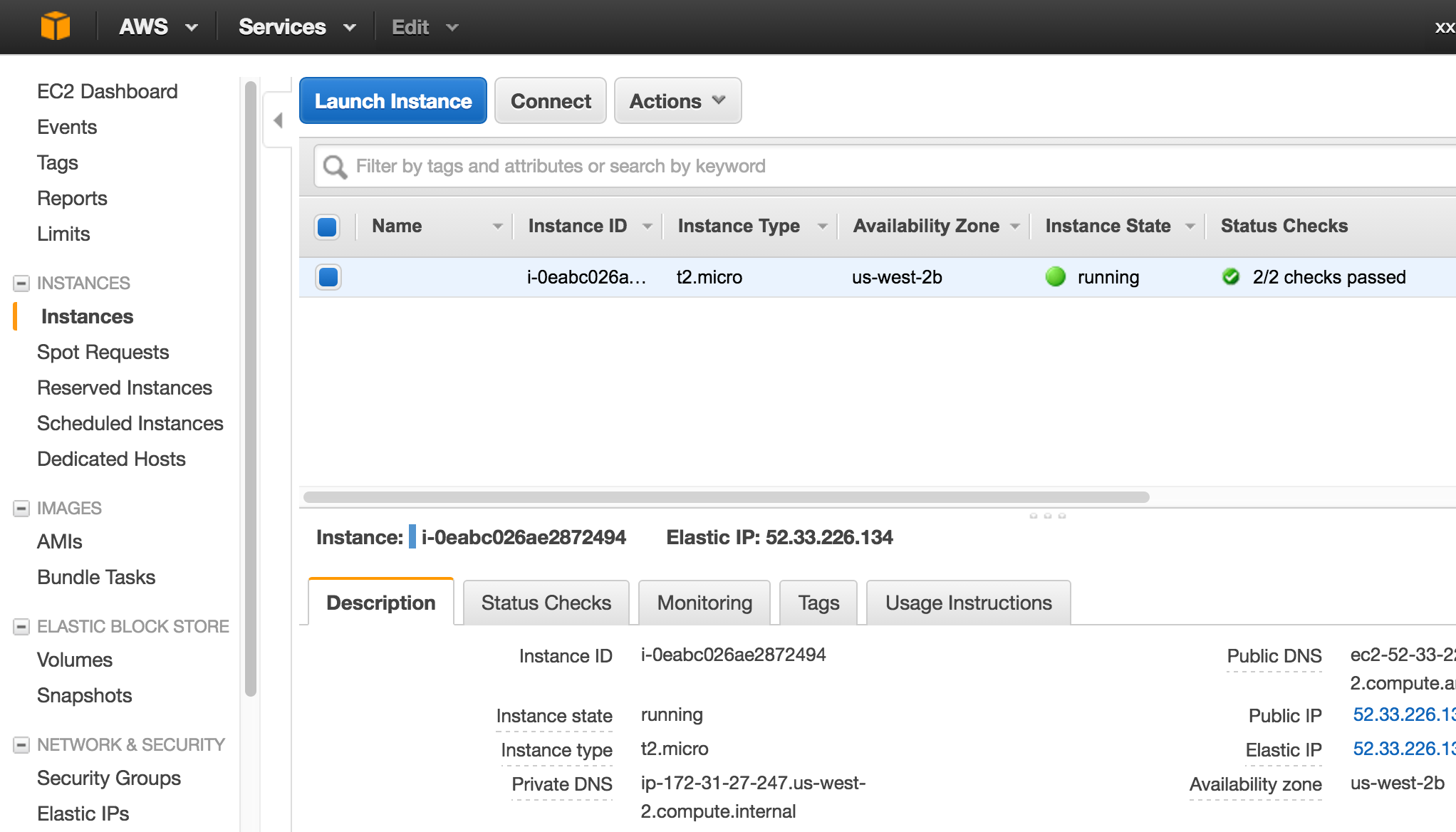Click the AWS orange cube logo
Screen dimensions: 1456x832
(56, 27)
